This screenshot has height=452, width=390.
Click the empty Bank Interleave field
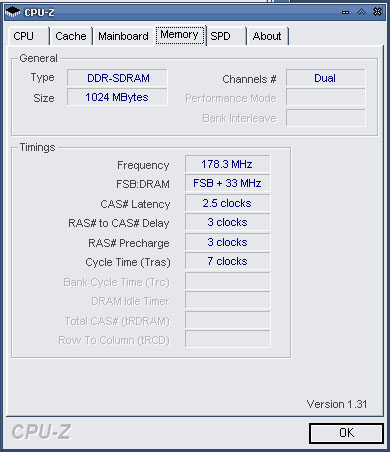click(x=325, y=118)
